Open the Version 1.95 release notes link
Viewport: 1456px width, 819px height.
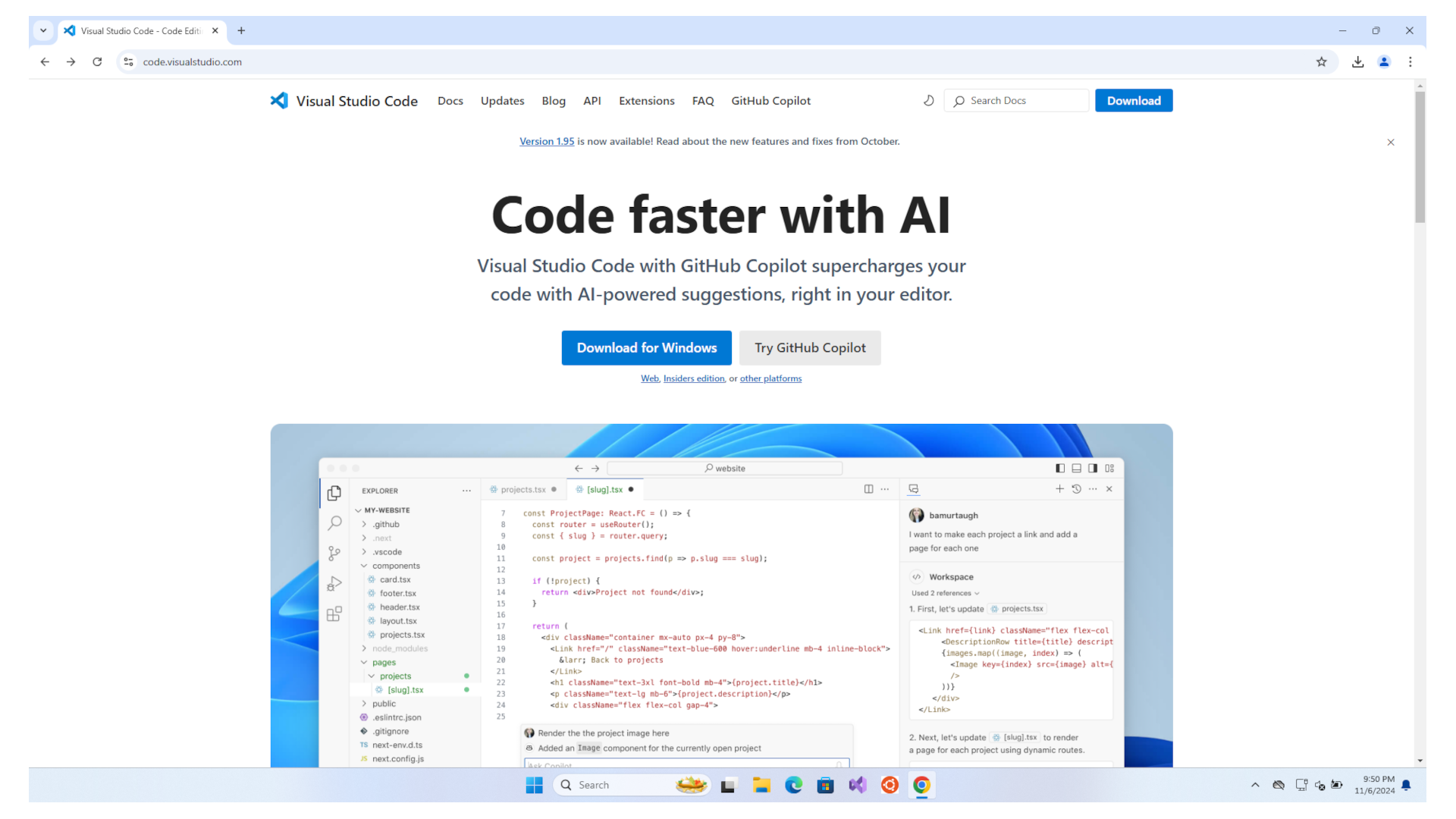[547, 141]
